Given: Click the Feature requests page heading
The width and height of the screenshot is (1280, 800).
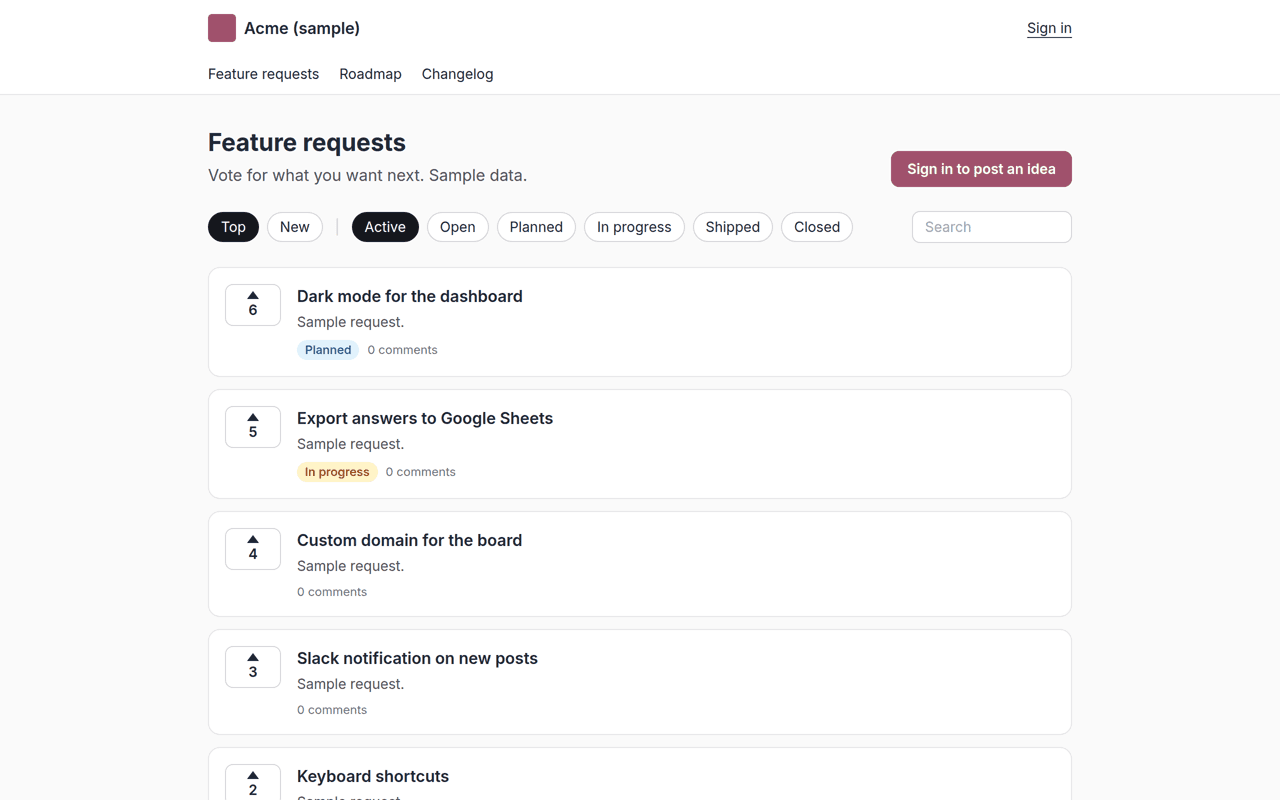Looking at the screenshot, I should tap(307, 142).
